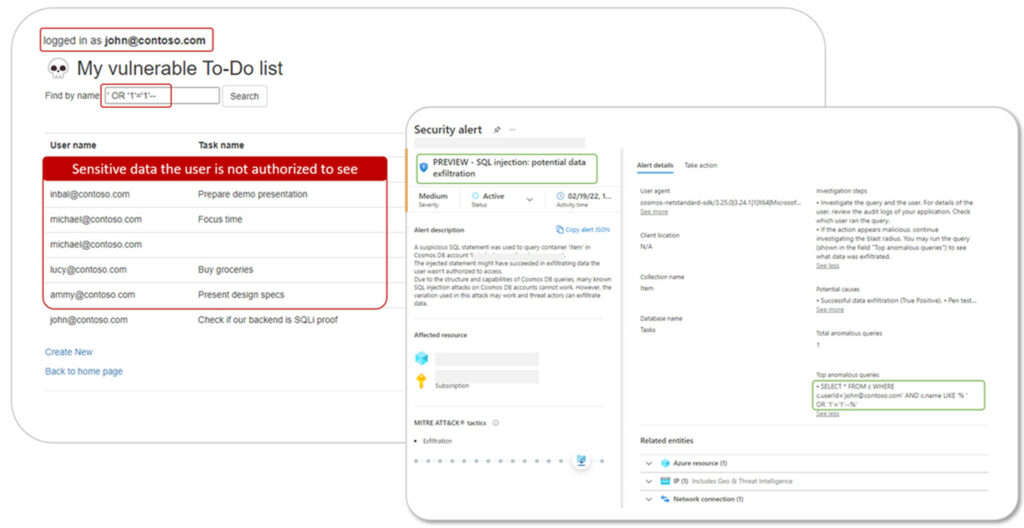Click the Cosmos DB resource cube icon

pyautogui.click(x=422, y=358)
